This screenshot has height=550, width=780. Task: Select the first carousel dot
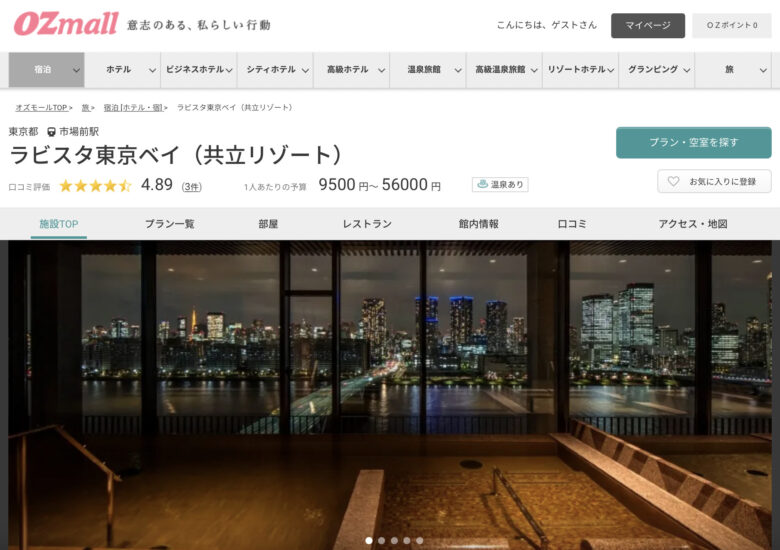click(369, 541)
